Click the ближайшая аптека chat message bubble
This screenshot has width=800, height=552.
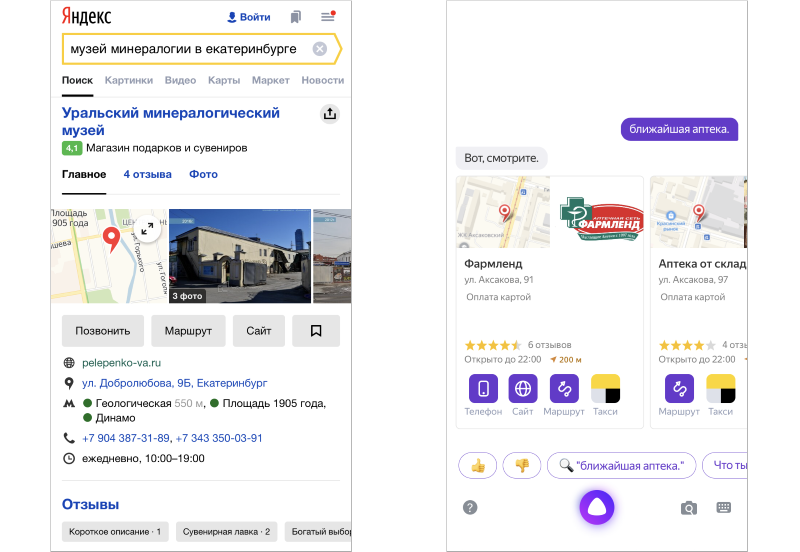tap(679, 130)
